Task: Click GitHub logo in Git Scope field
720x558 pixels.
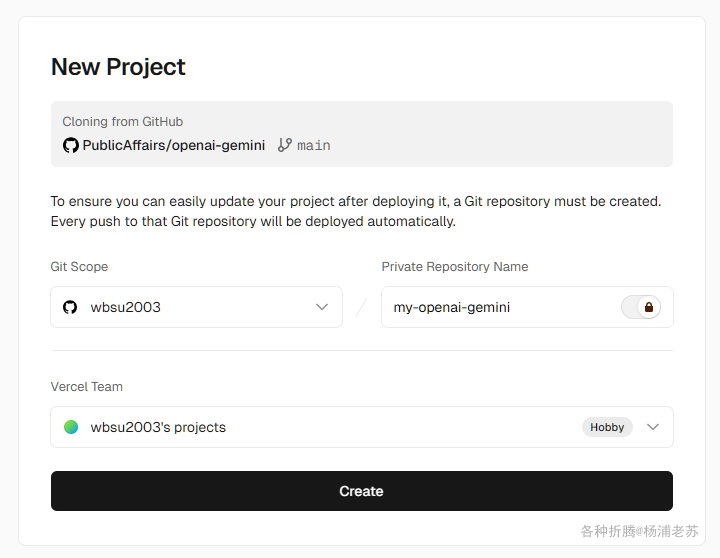Action: tap(70, 307)
